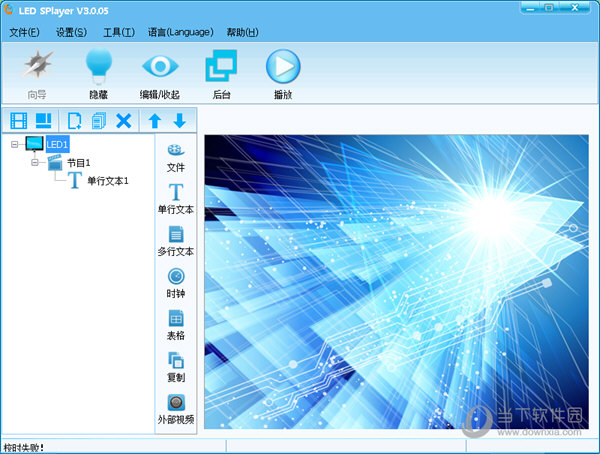600x454 pixels.
Task: Open the 后台 background mode
Action: (221, 73)
